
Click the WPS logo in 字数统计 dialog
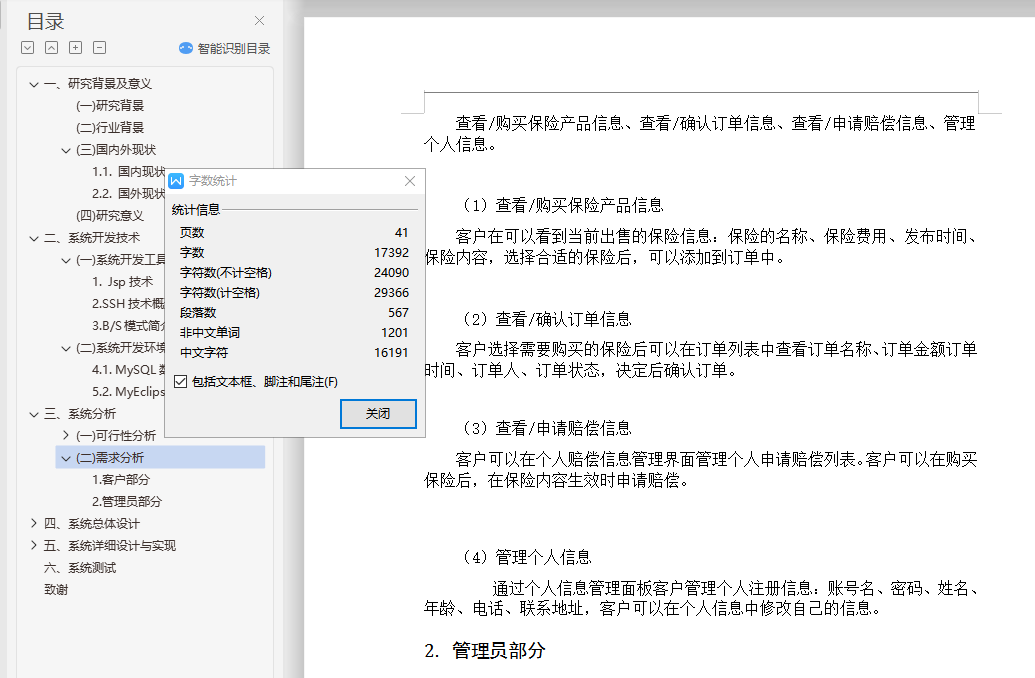click(176, 181)
